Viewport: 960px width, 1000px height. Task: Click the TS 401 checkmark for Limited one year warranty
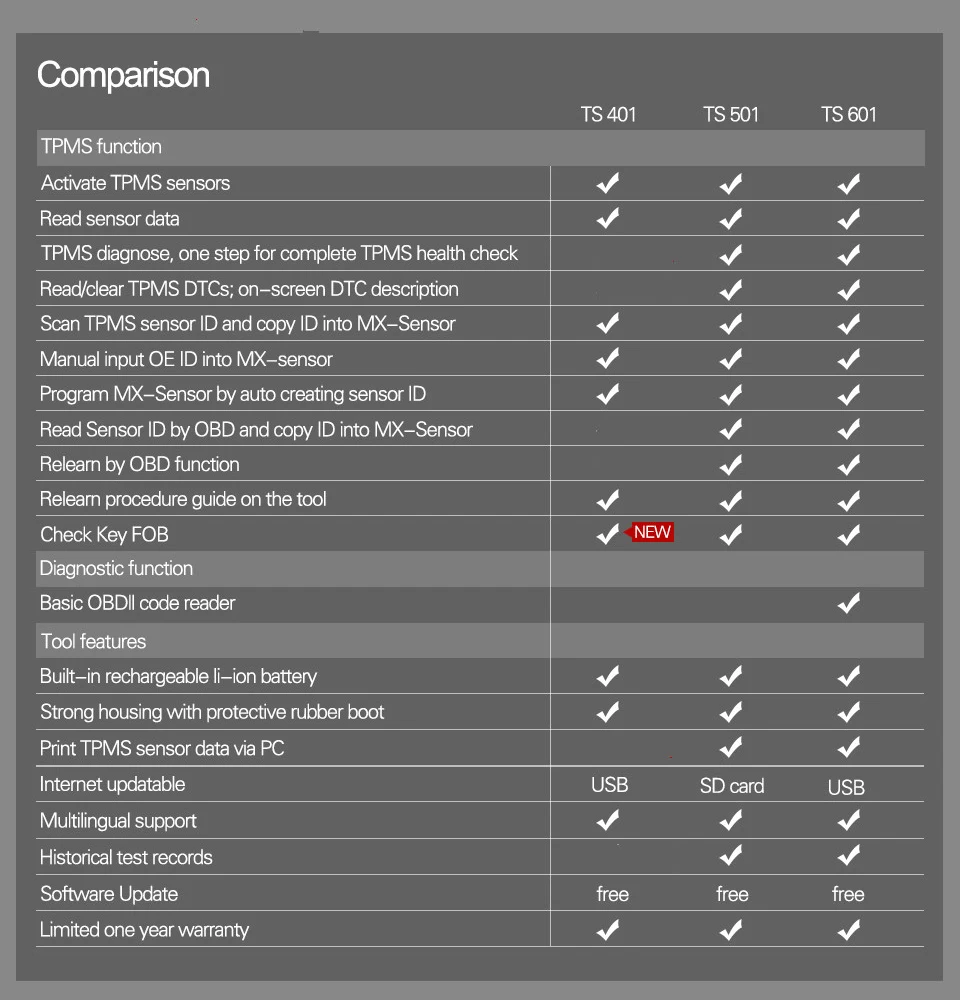pyautogui.click(x=608, y=930)
